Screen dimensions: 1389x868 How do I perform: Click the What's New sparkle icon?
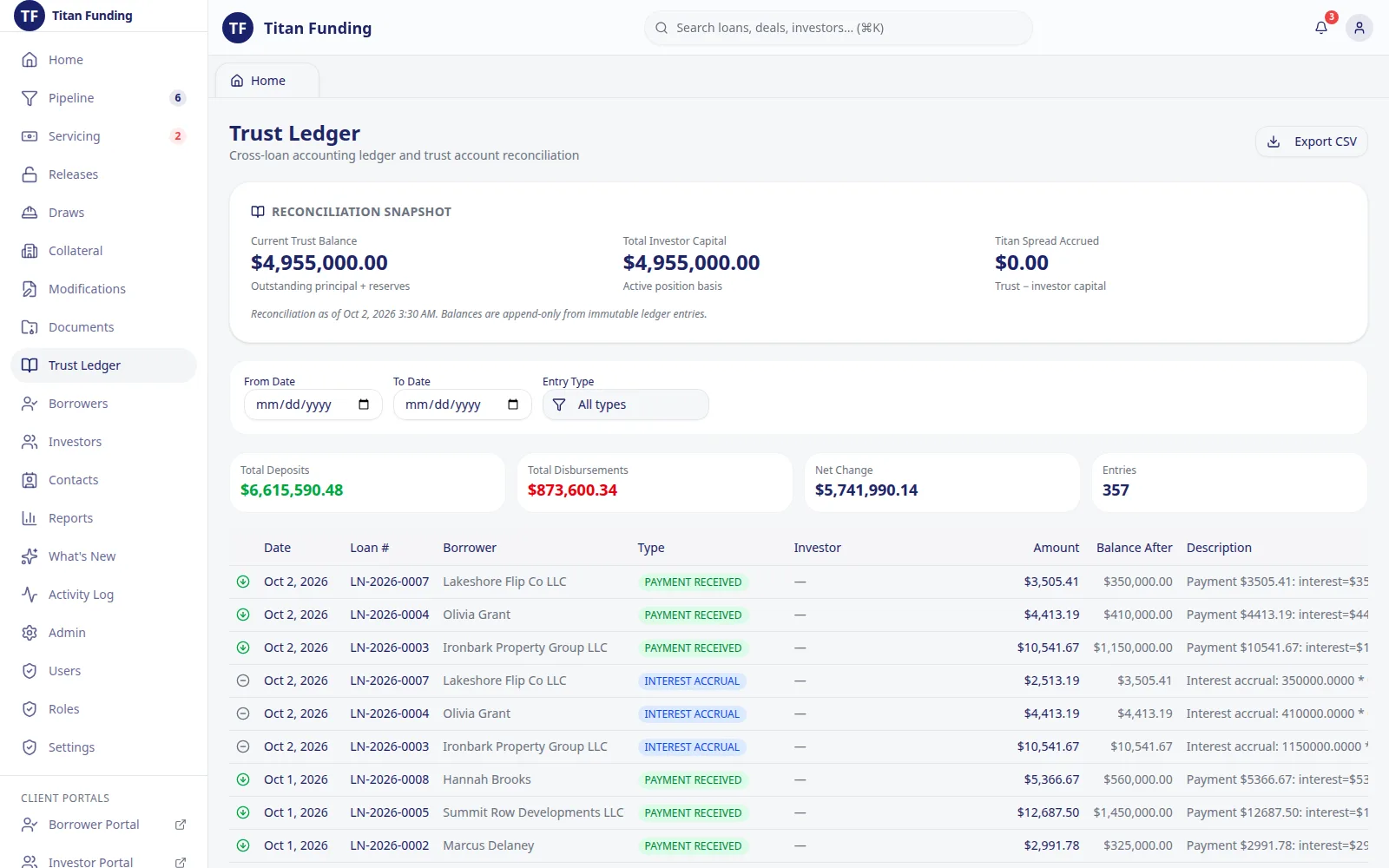[x=30, y=556]
